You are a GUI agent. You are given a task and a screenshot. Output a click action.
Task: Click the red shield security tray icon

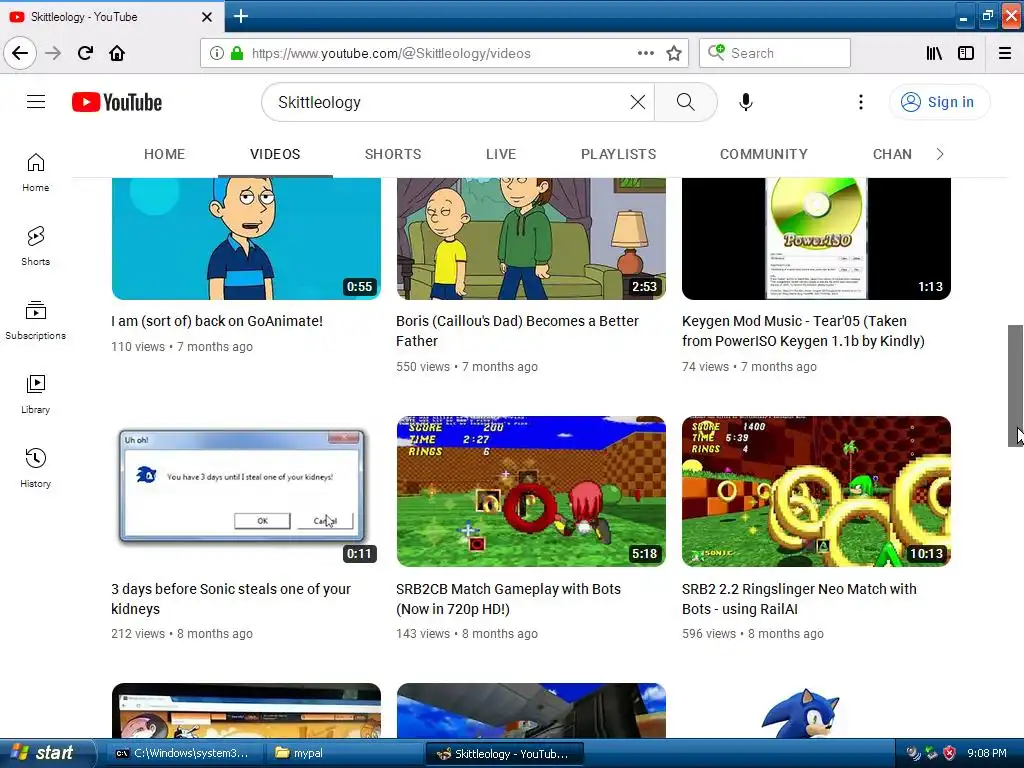950,753
